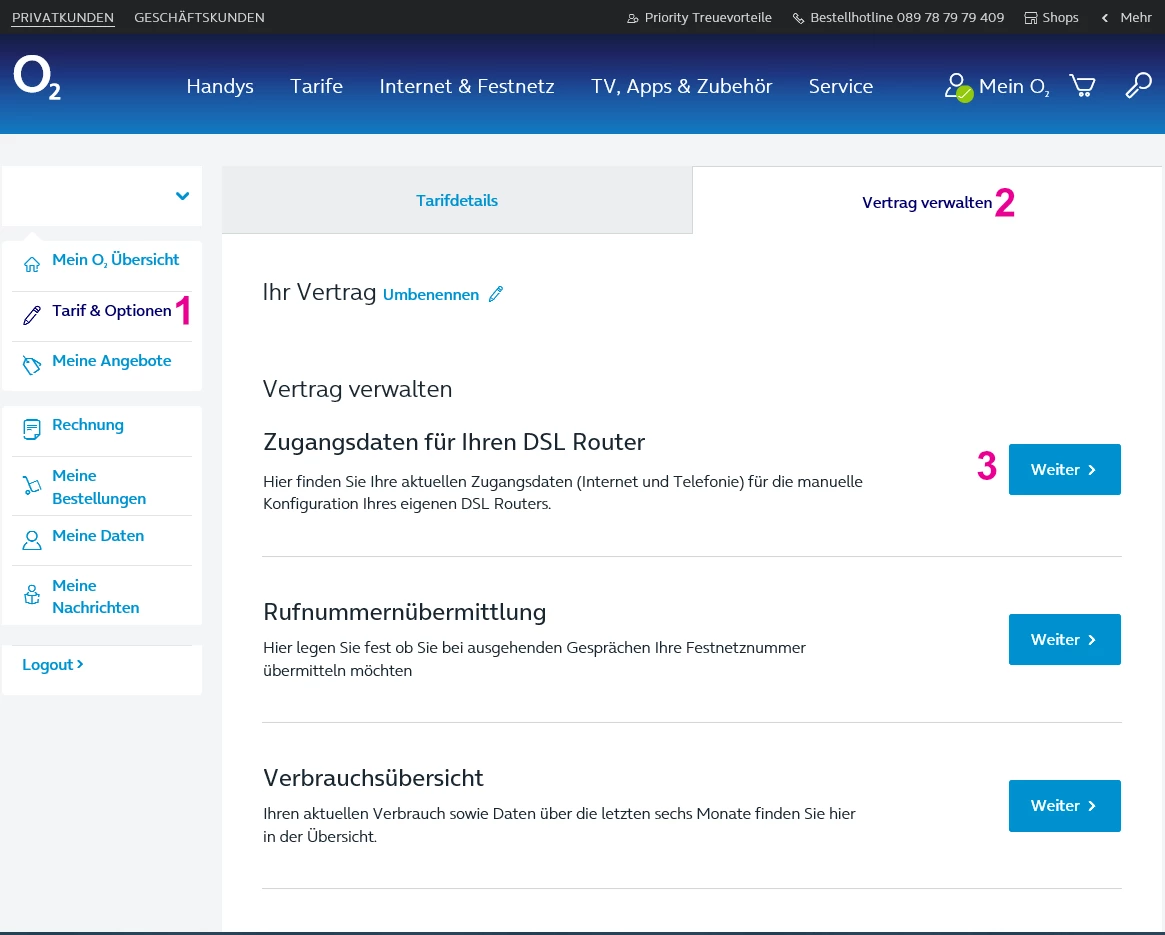
Task: Open the TV, Apps & Zubehör menu
Action: point(681,86)
